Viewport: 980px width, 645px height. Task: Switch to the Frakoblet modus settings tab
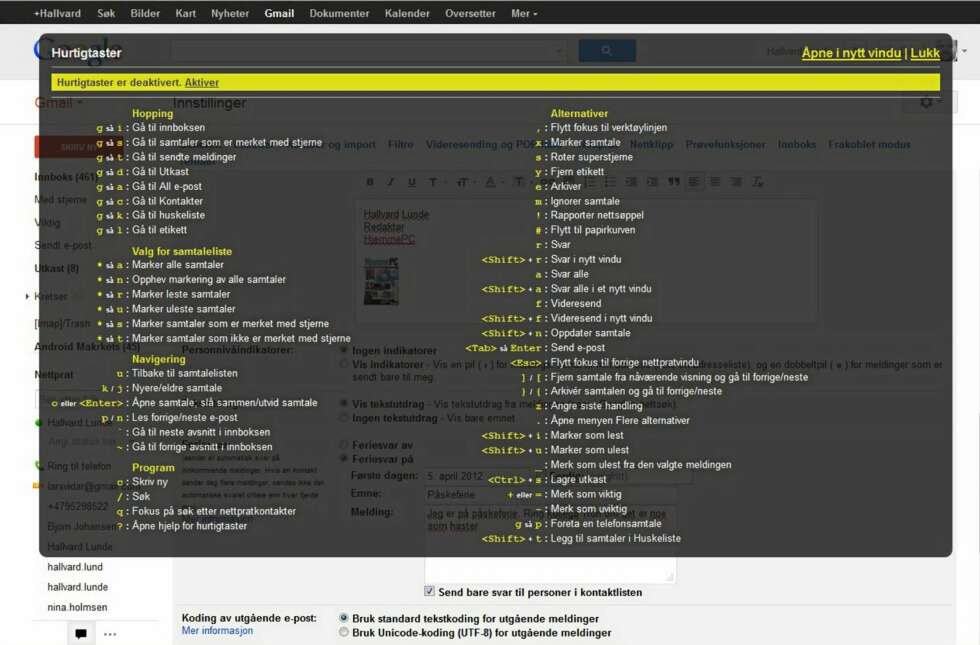pyautogui.click(x=869, y=144)
